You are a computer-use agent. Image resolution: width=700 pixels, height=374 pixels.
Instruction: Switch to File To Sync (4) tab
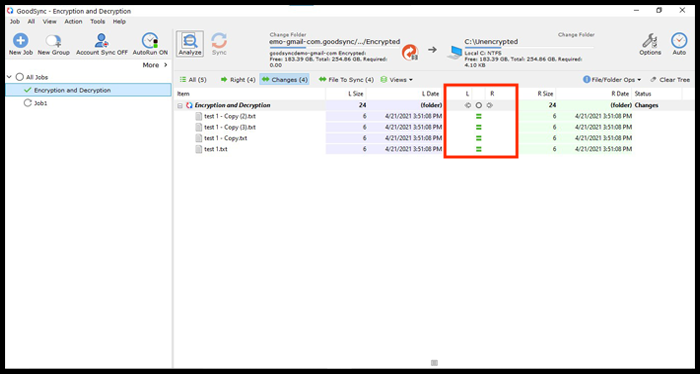coord(346,80)
